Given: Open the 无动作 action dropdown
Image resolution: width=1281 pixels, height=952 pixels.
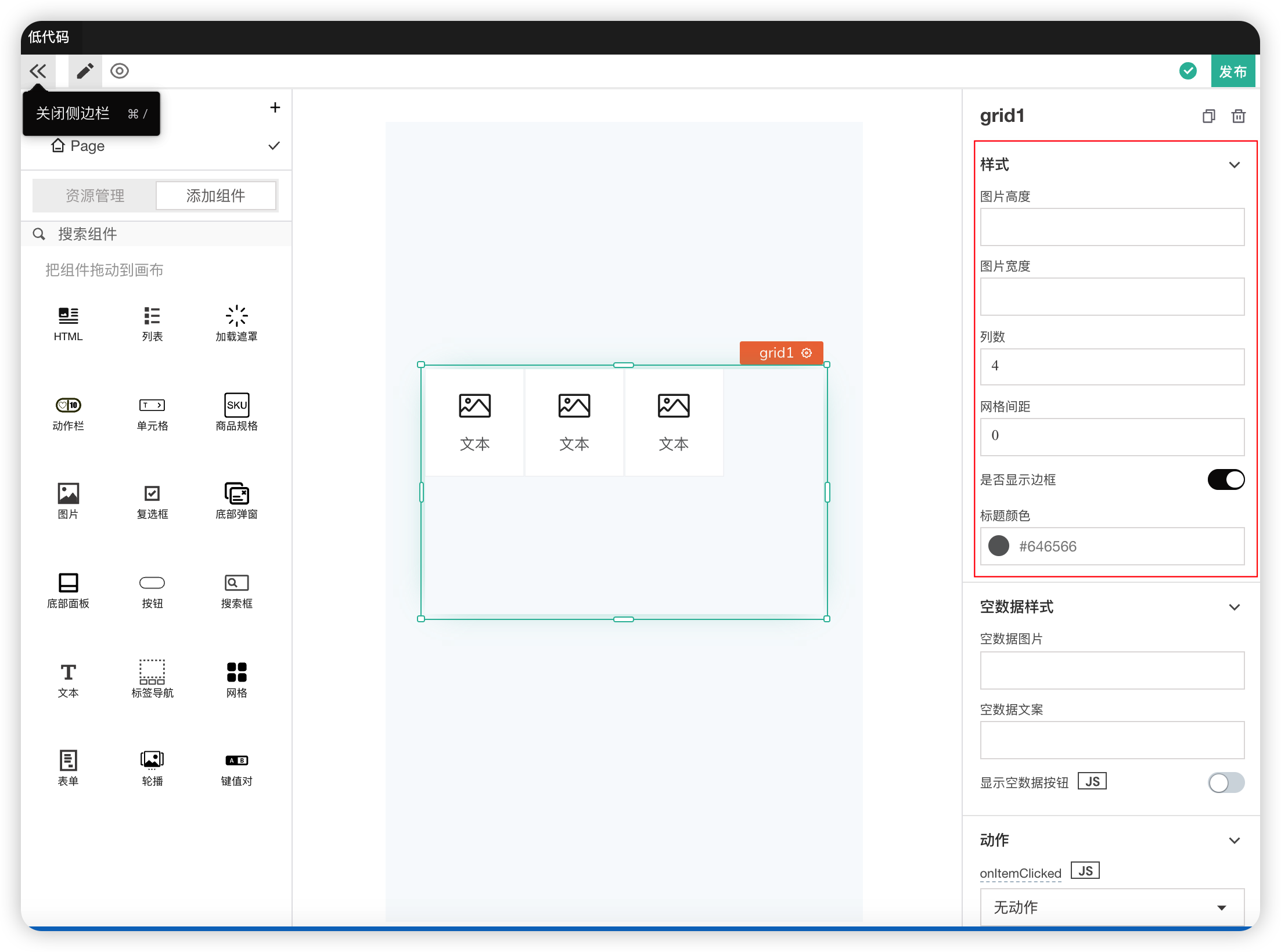Looking at the screenshot, I should [x=1111, y=907].
